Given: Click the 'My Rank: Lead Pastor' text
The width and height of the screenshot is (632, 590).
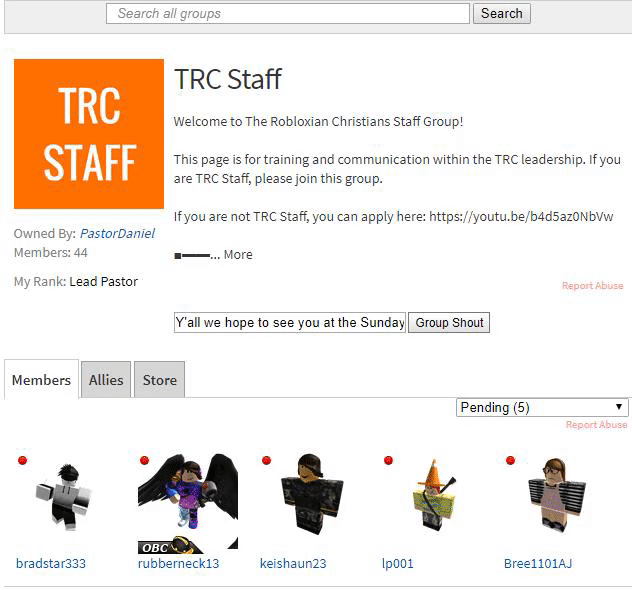Looking at the screenshot, I should [76, 281].
